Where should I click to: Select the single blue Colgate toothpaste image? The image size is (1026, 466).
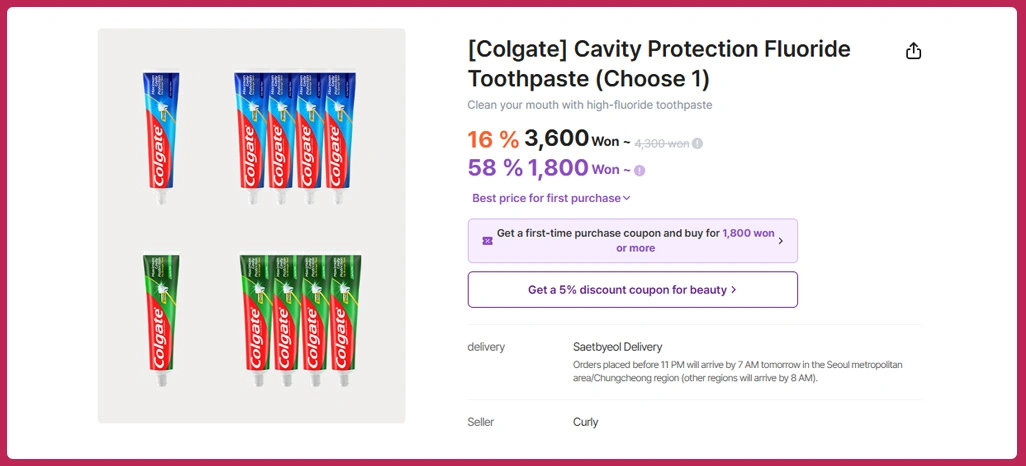[x=159, y=137]
